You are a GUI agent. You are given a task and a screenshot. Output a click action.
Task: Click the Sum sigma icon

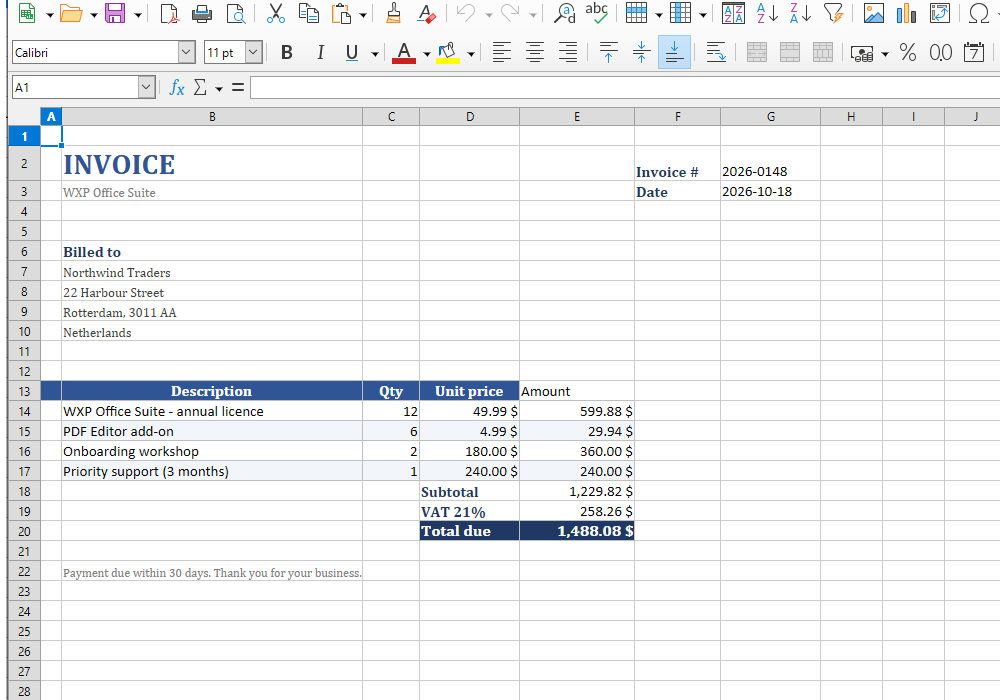click(200, 87)
